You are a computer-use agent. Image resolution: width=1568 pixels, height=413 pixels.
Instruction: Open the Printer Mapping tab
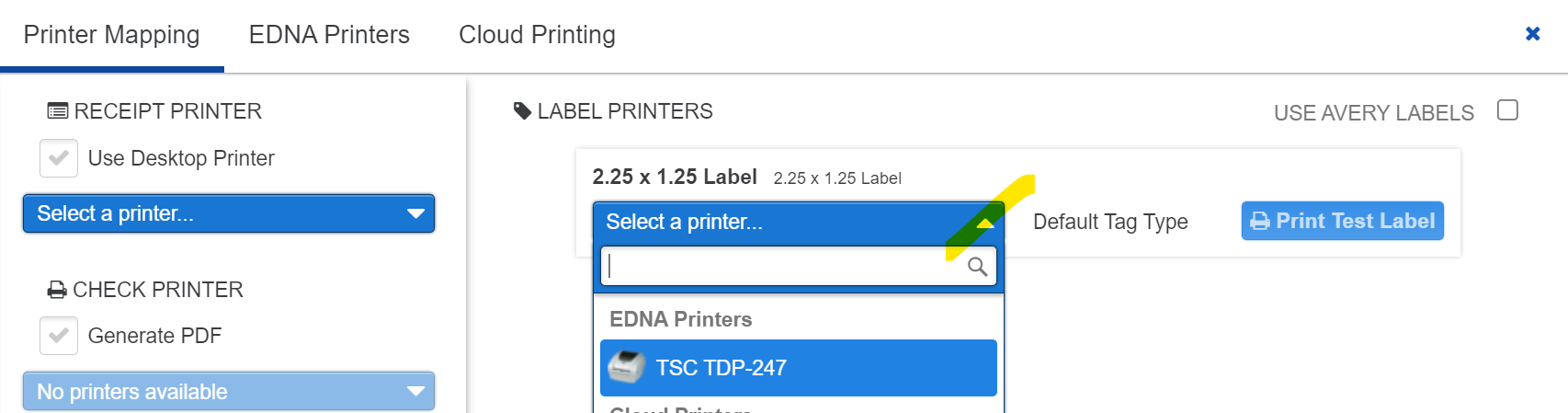(111, 35)
